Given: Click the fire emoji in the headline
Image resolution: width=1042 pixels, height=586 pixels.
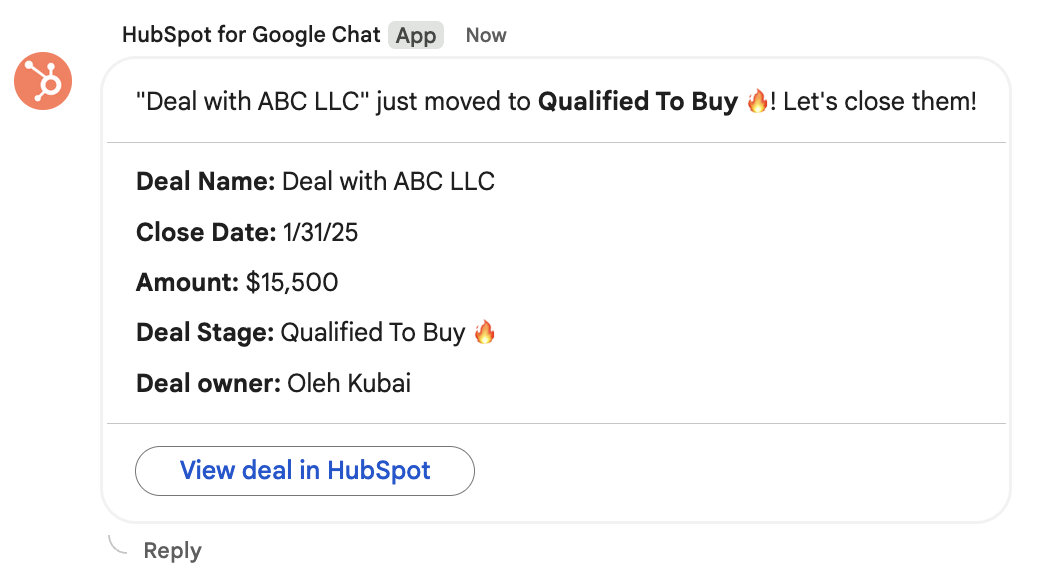Looking at the screenshot, I should coord(758,102).
